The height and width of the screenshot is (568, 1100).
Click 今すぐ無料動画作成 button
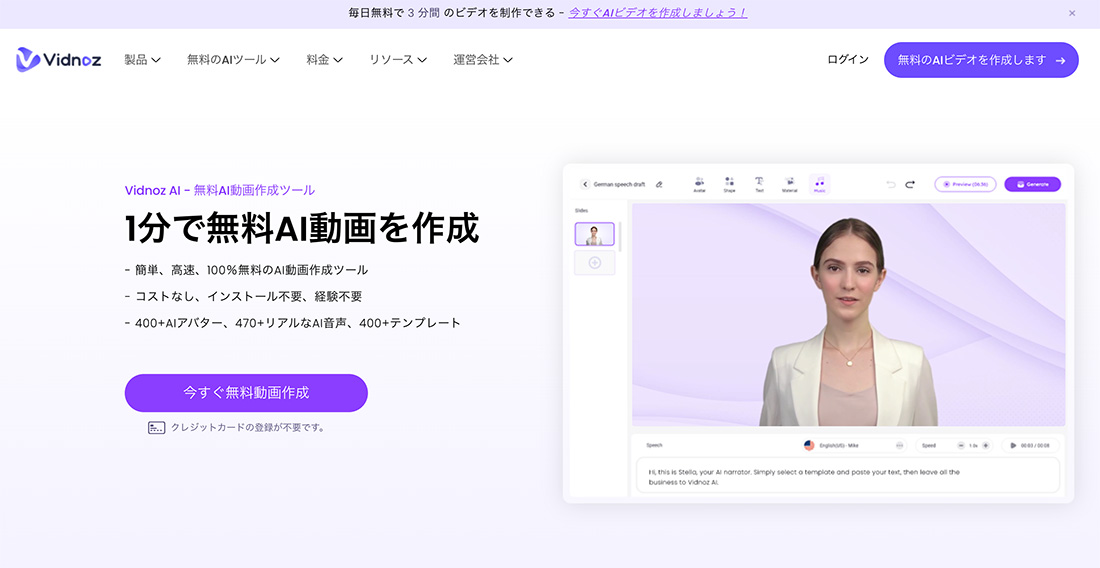246,393
